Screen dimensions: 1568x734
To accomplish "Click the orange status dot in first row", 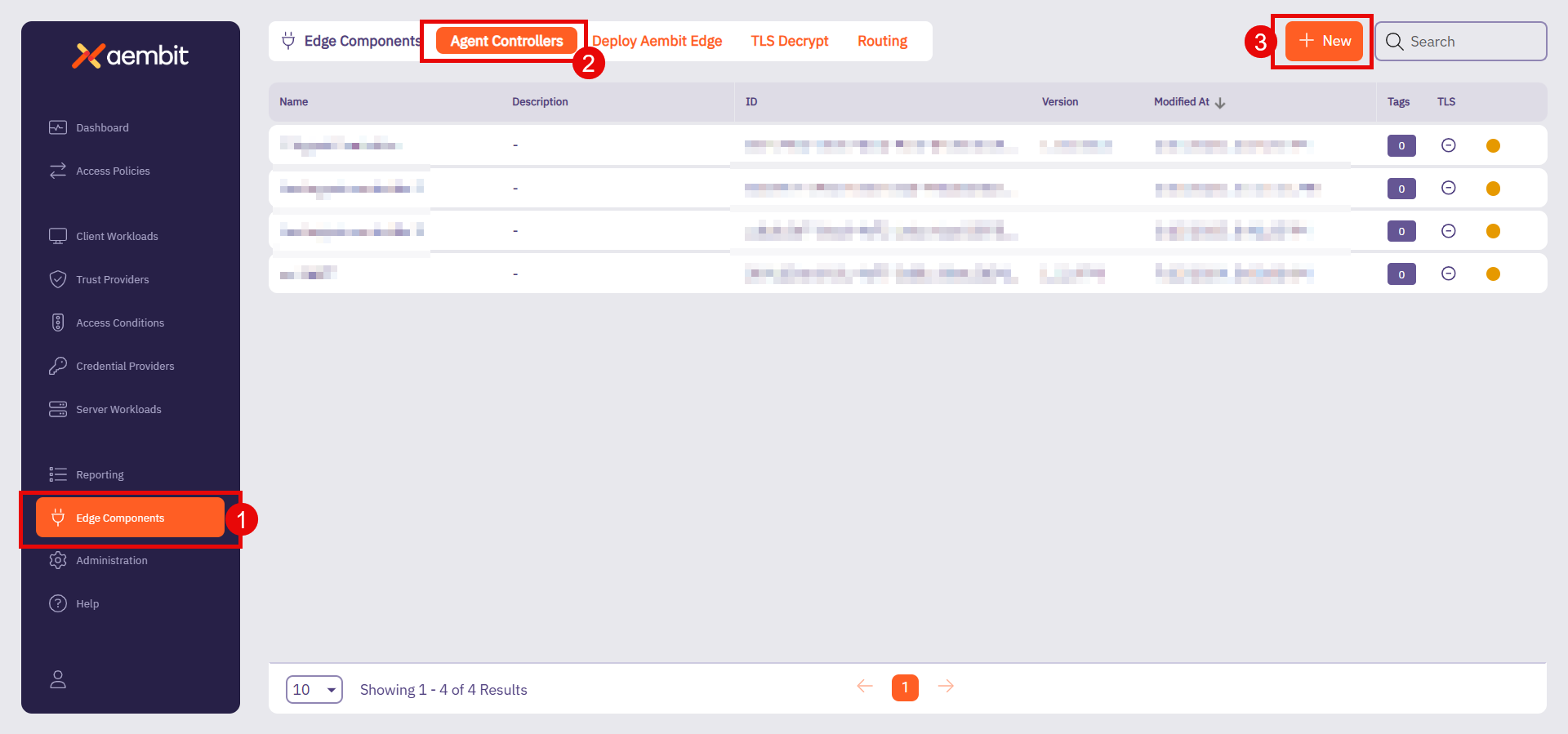I will coord(1493,145).
